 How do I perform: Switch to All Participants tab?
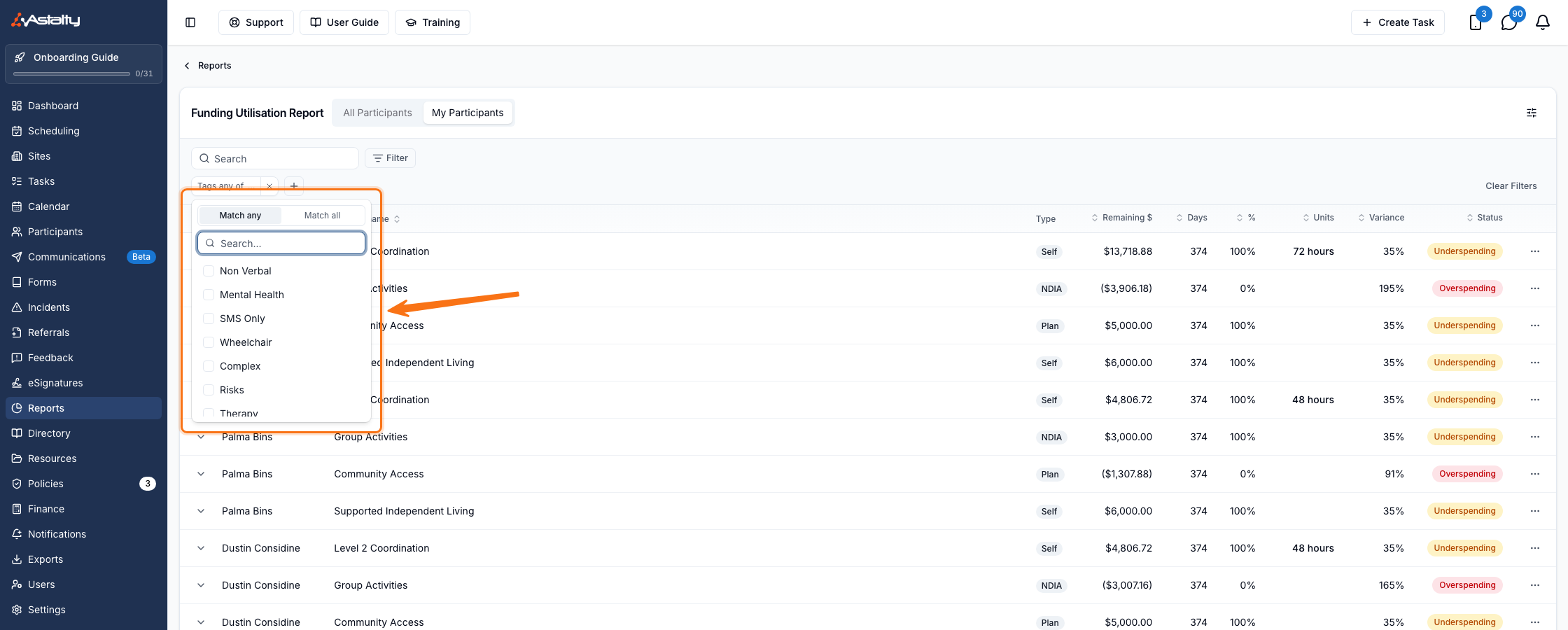[x=377, y=113]
